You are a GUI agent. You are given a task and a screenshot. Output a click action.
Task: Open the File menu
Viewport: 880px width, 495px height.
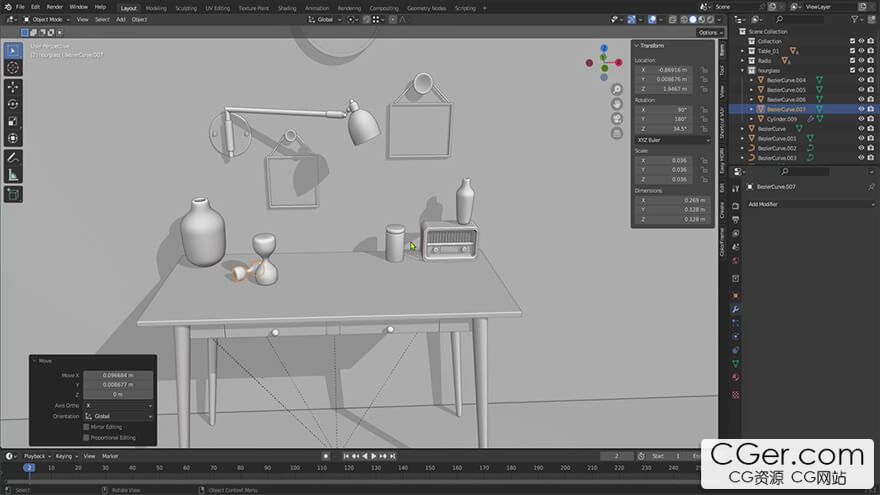coord(20,7)
